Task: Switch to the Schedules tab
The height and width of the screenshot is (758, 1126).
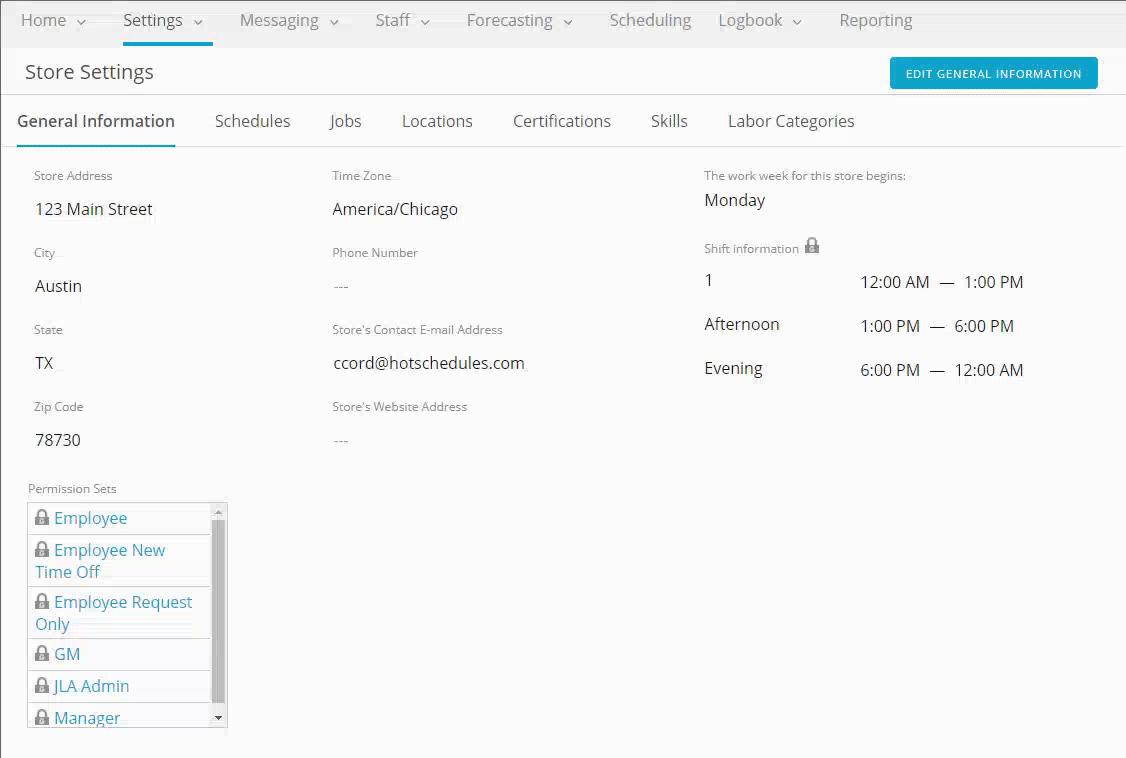Action: click(x=252, y=120)
